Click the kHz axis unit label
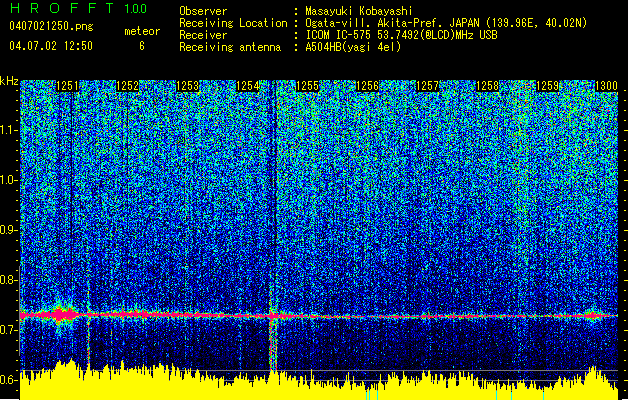 [9, 81]
